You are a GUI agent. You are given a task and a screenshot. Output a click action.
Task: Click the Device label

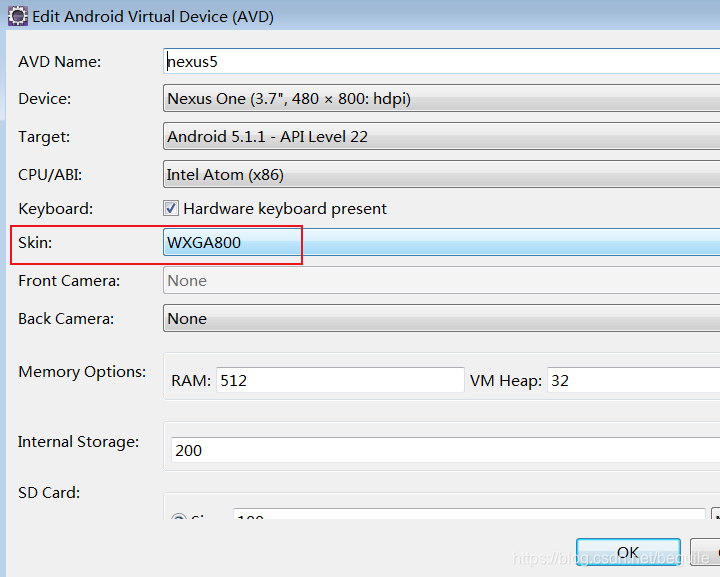pos(45,99)
